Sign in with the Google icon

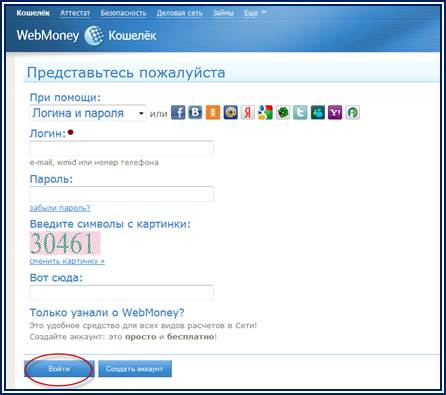(x=265, y=113)
